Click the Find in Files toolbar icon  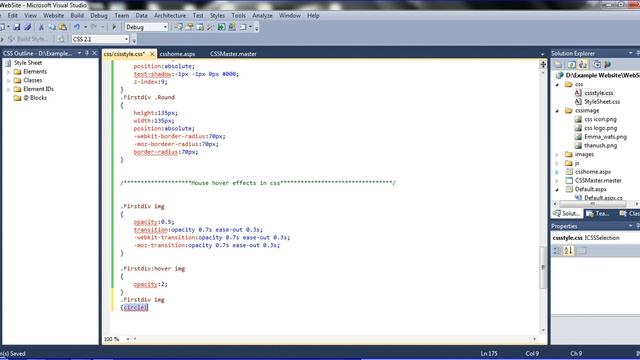(178, 27)
